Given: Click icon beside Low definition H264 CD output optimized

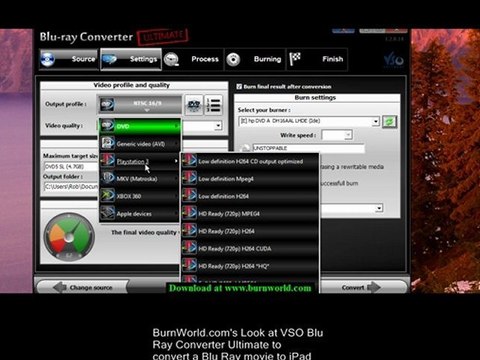Looking at the screenshot, I should pos(190,161).
